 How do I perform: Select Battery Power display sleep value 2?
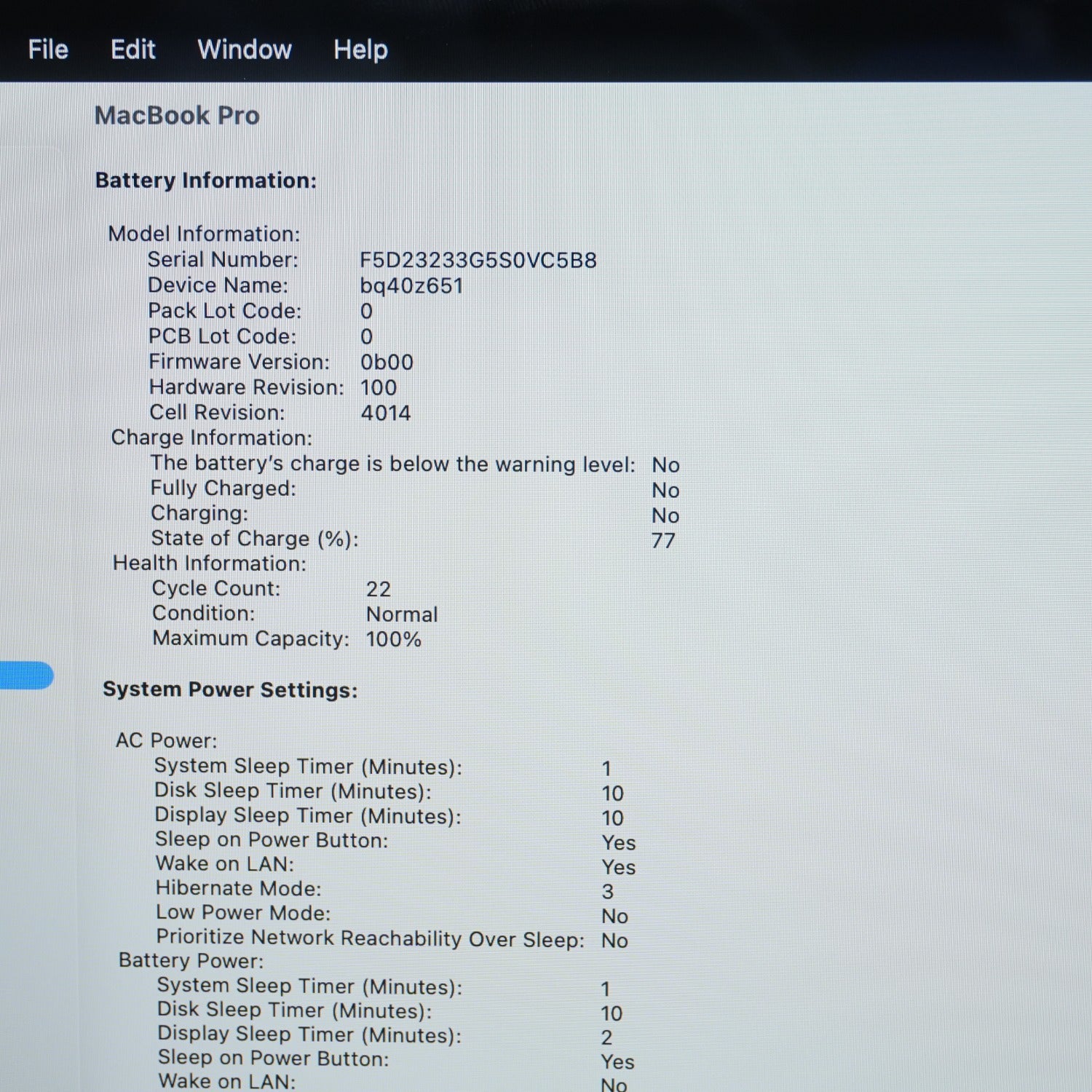coord(606,1037)
